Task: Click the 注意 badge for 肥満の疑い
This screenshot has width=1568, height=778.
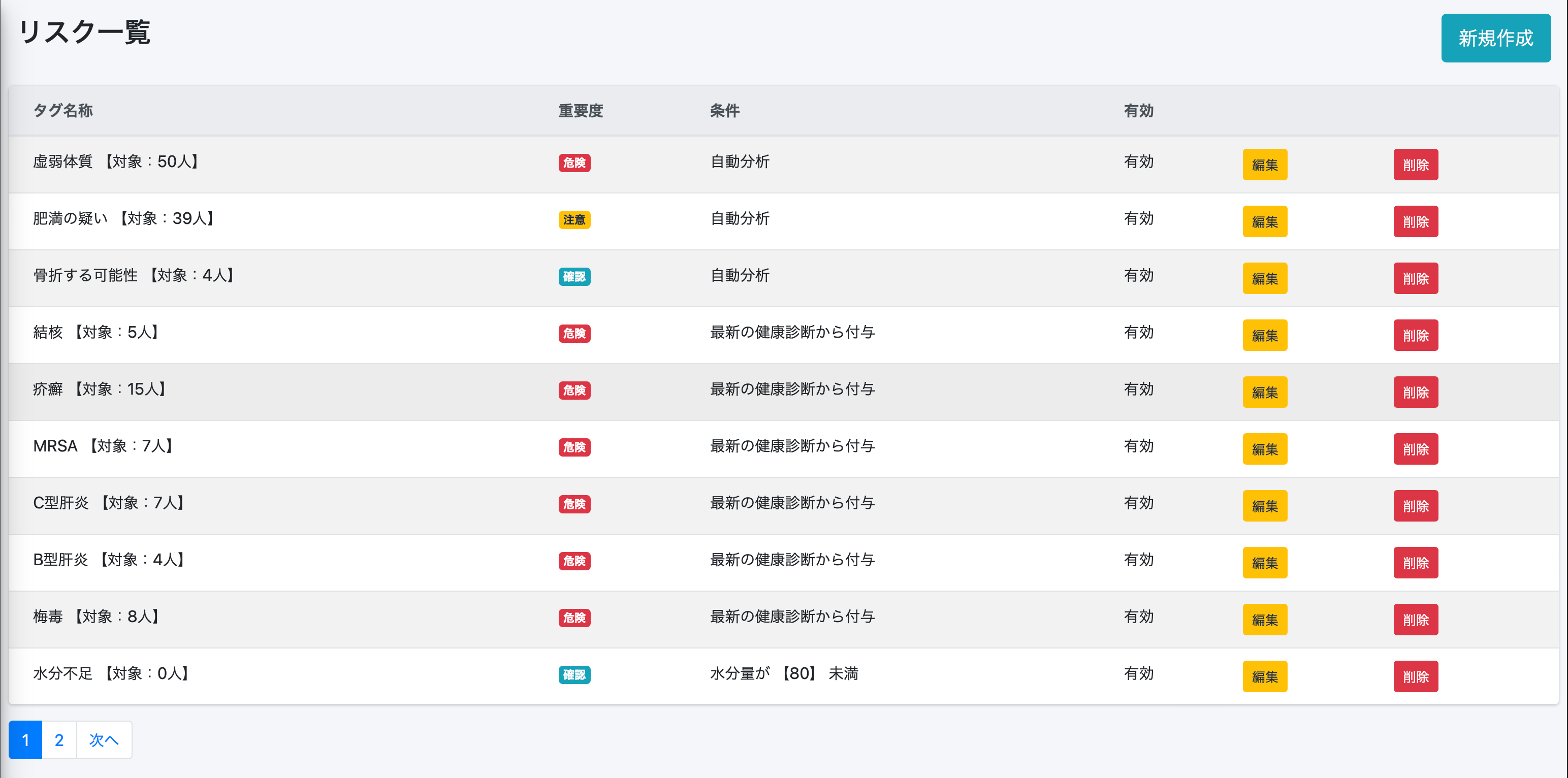Action: tap(574, 220)
